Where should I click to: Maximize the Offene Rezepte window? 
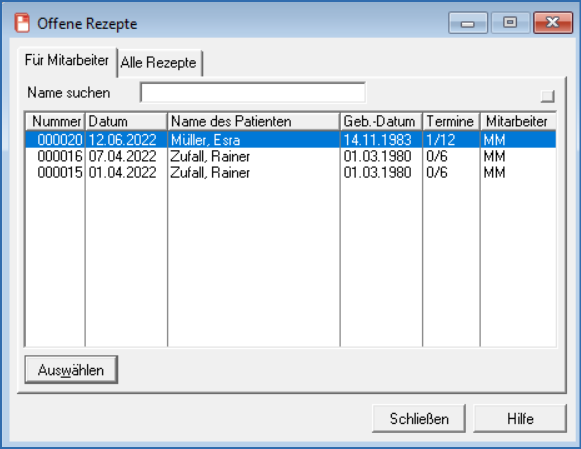[x=510, y=23]
